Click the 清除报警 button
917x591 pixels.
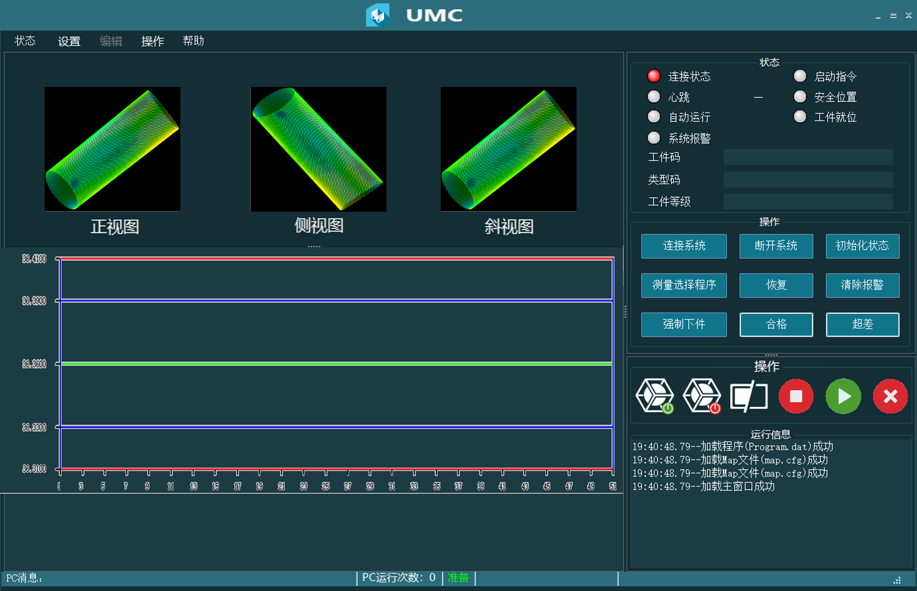pyautogui.click(x=862, y=285)
